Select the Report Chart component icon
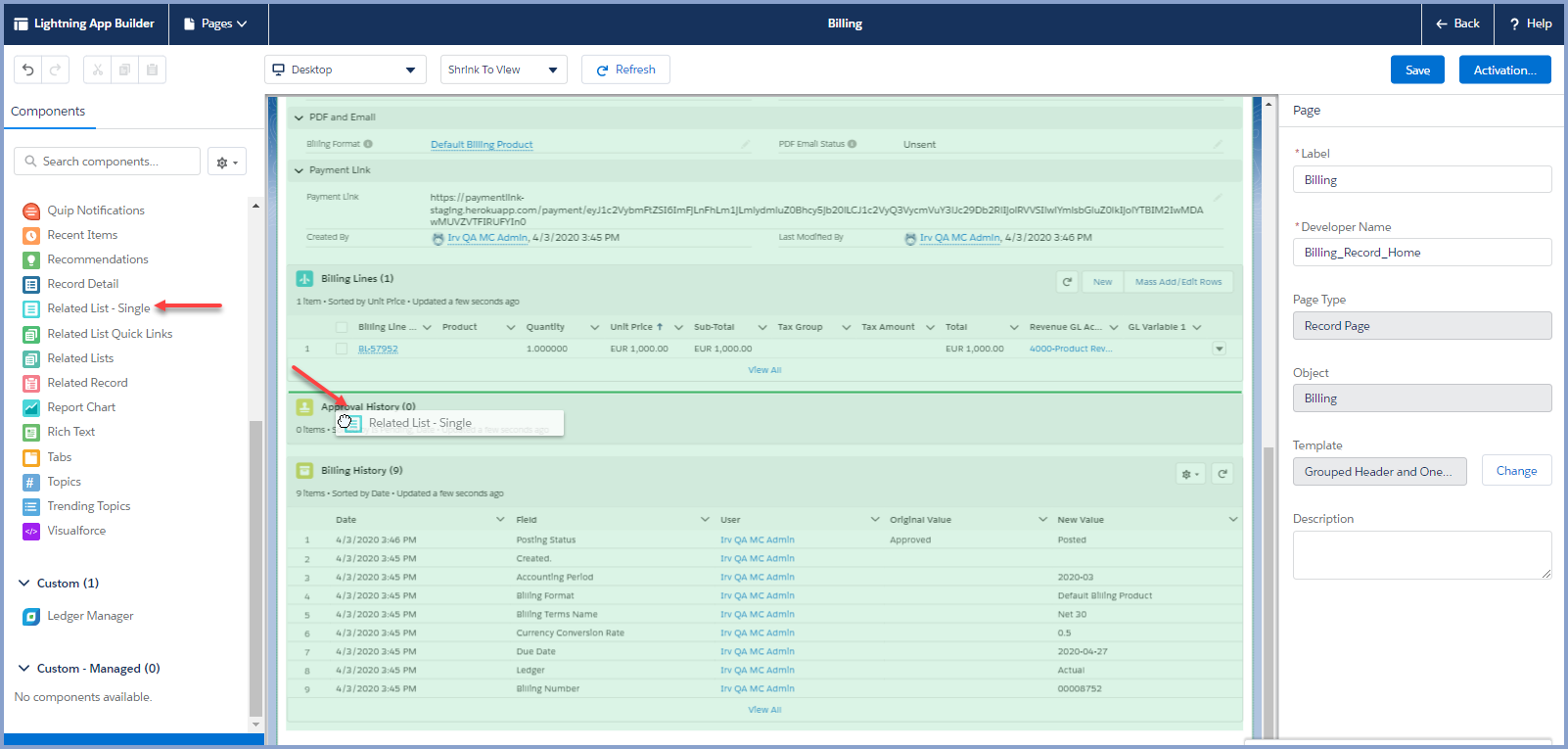Viewport: 1568px width, 749px height. (x=31, y=407)
